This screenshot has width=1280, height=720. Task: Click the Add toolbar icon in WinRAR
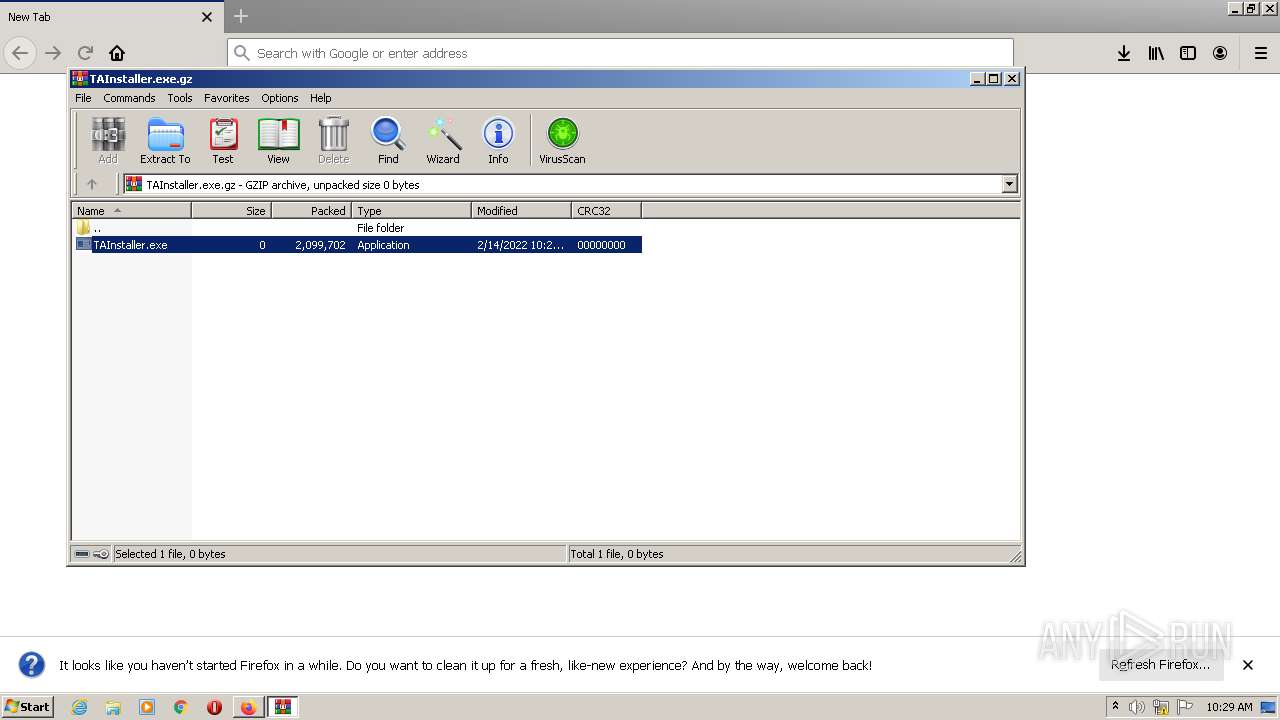click(x=108, y=140)
